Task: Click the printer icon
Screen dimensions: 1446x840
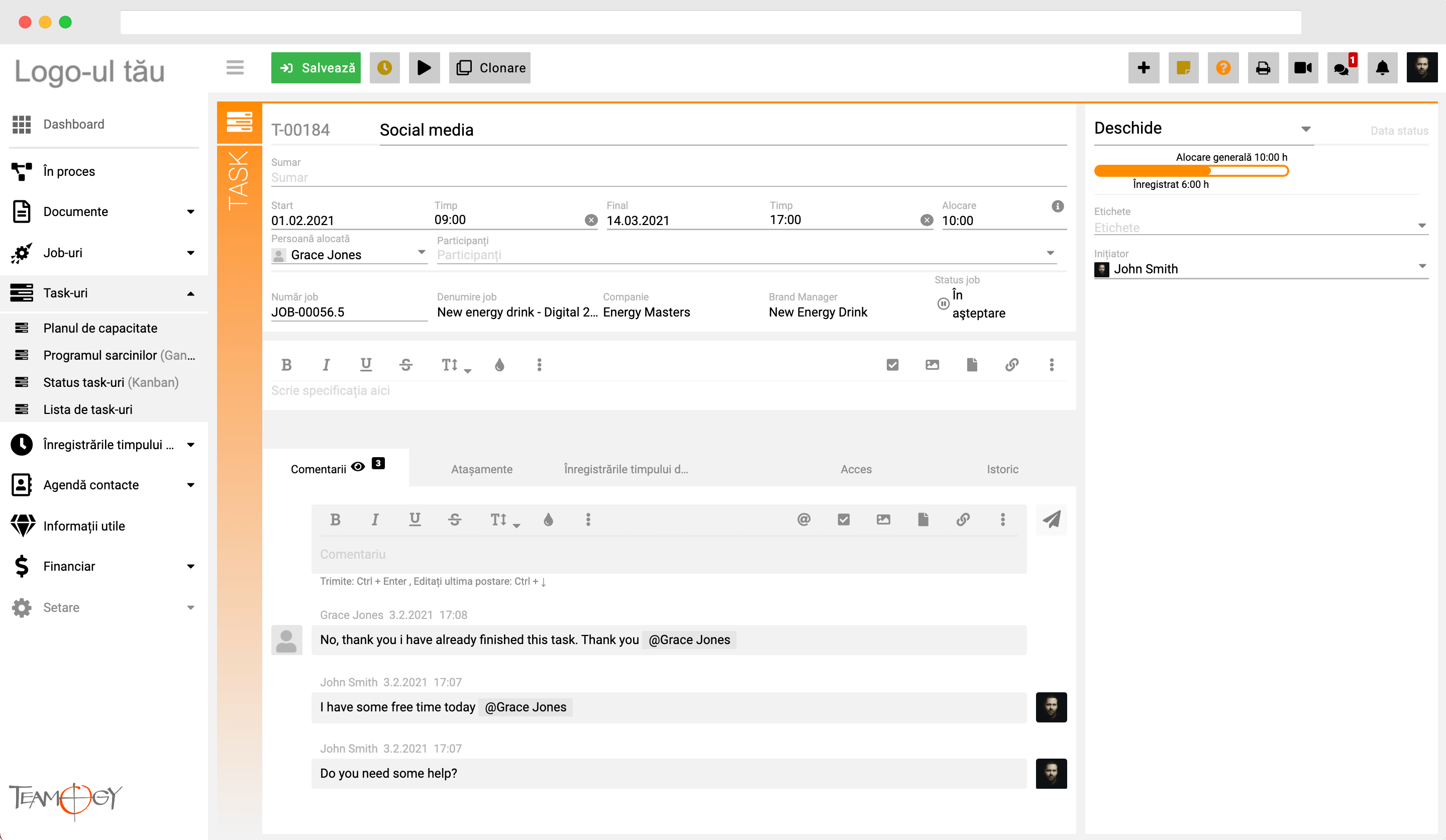Action: [1263, 68]
